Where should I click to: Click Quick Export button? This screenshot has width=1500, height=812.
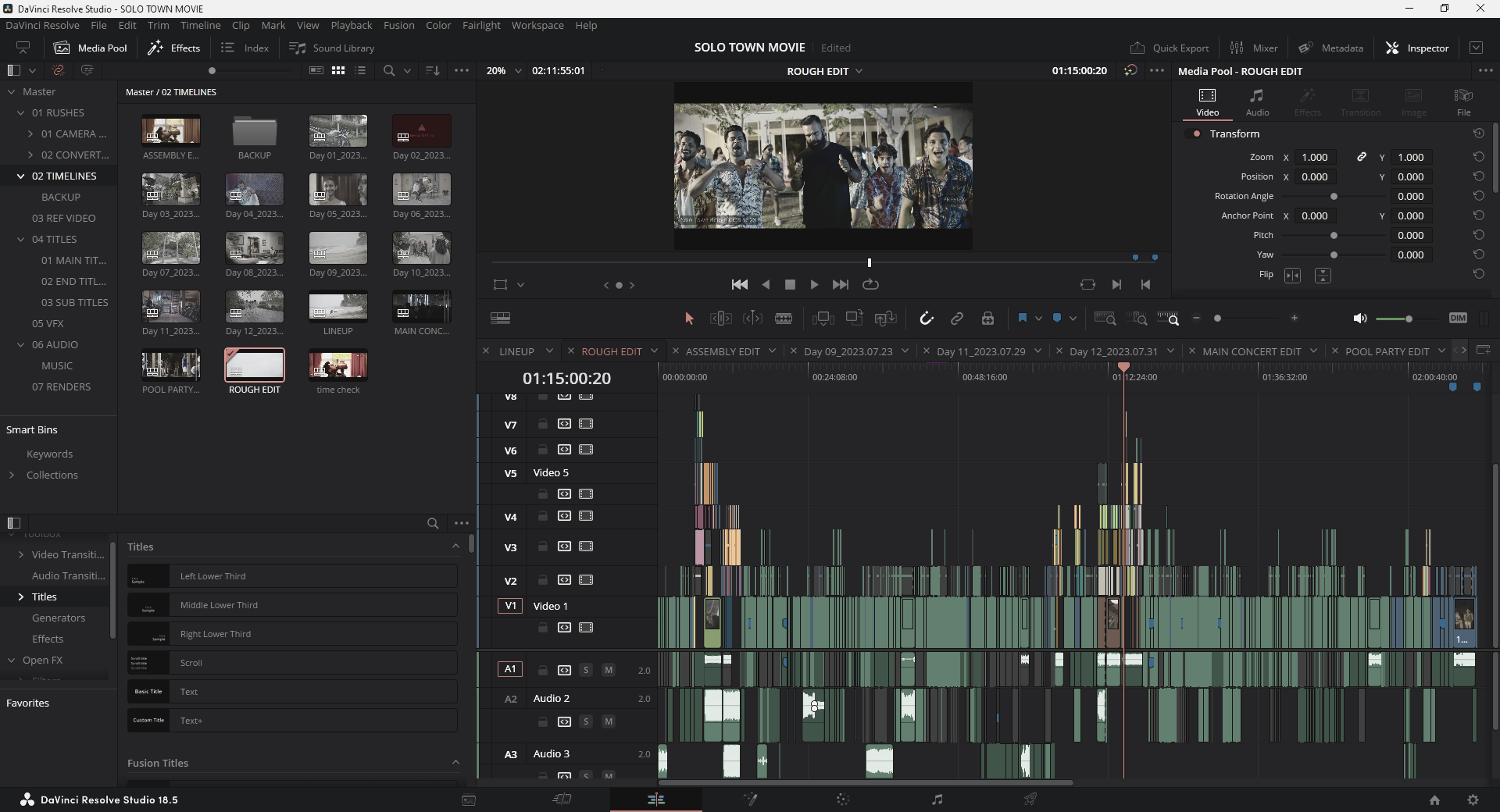coord(1170,48)
